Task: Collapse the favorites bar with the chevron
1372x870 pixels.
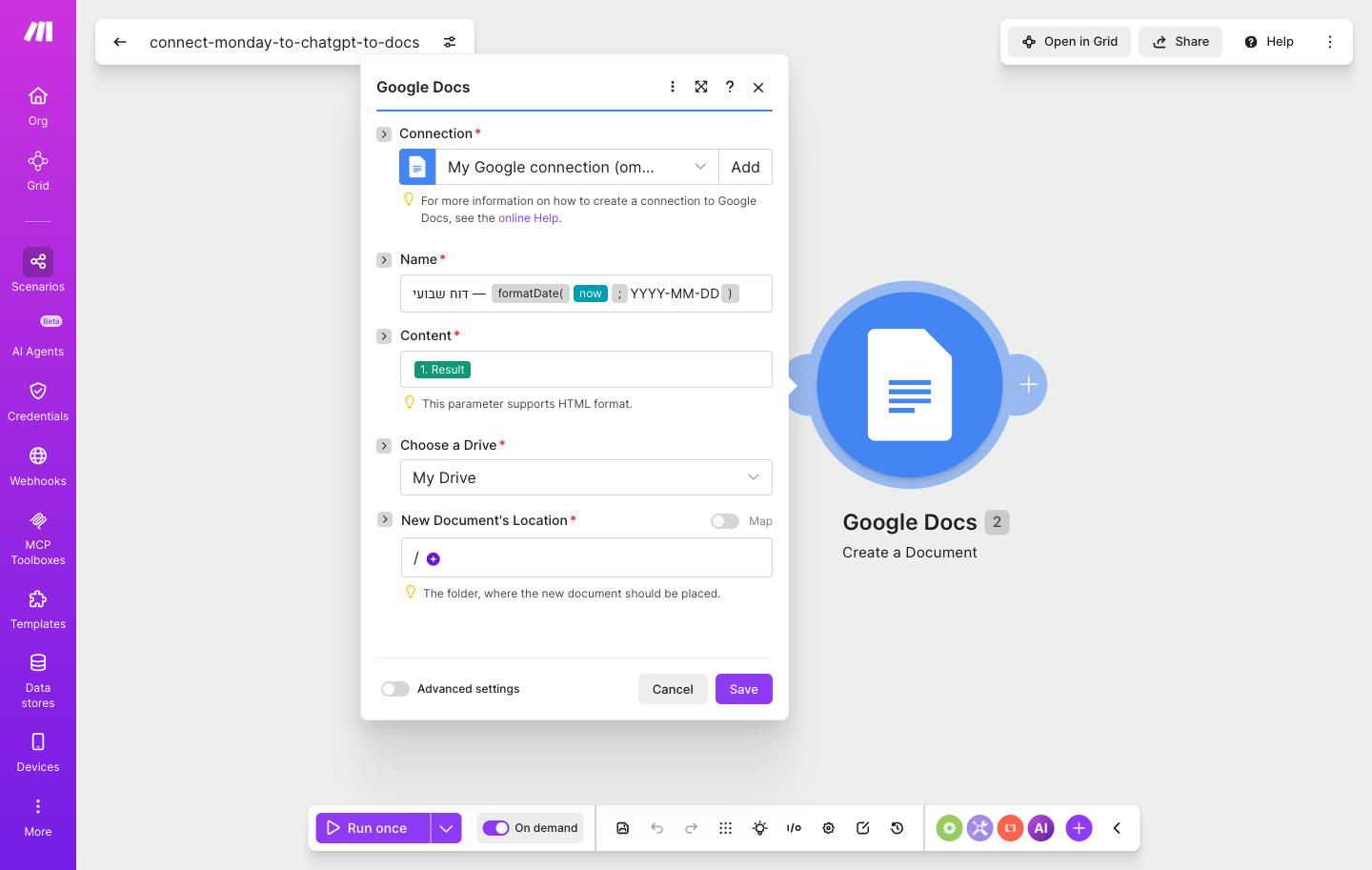Action: click(x=1117, y=828)
